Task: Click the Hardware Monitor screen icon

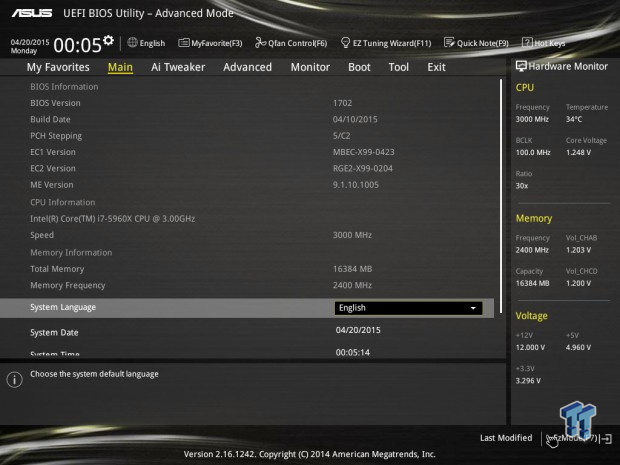Action: pos(521,66)
